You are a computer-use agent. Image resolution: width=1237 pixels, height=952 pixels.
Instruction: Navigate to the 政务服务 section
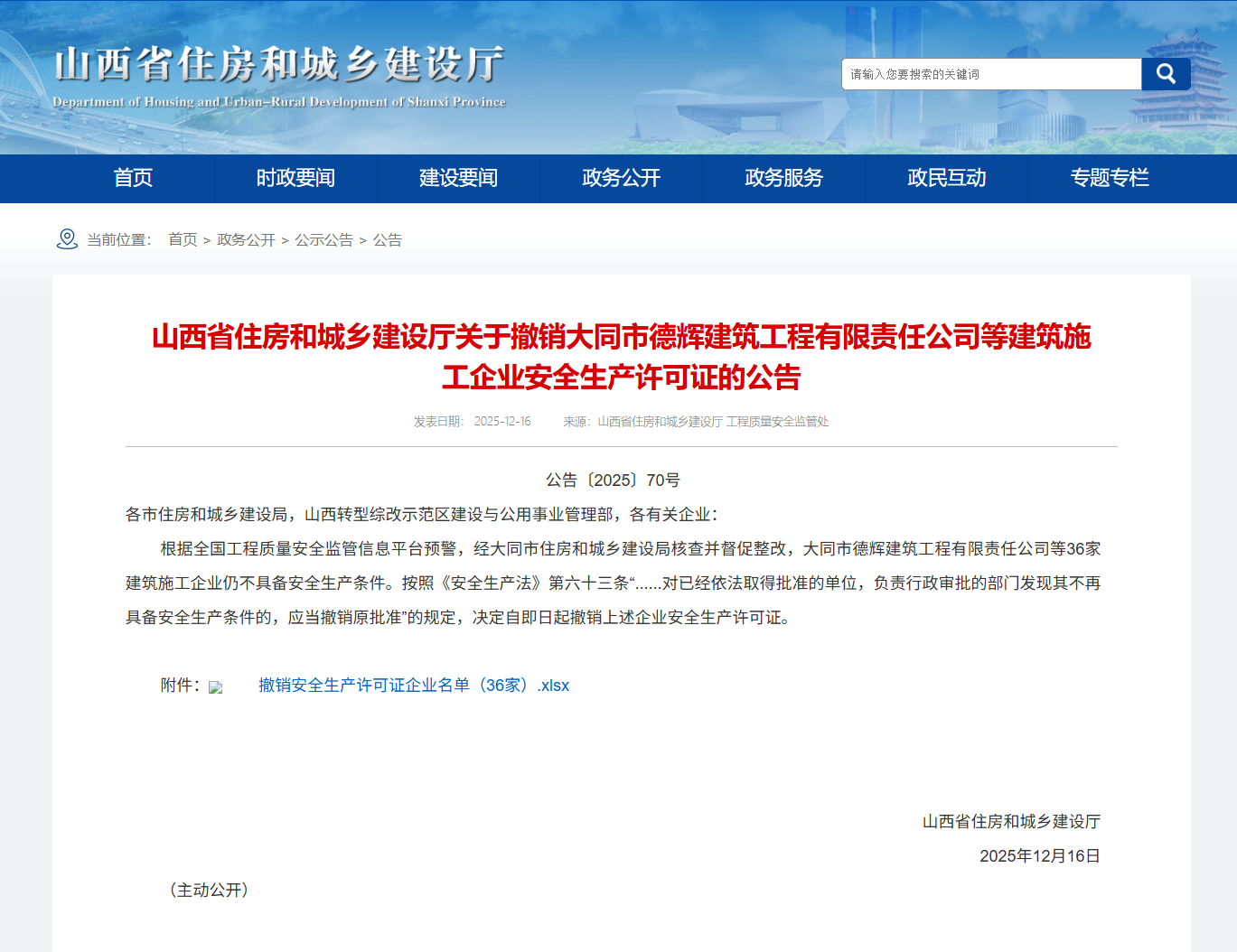click(783, 178)
